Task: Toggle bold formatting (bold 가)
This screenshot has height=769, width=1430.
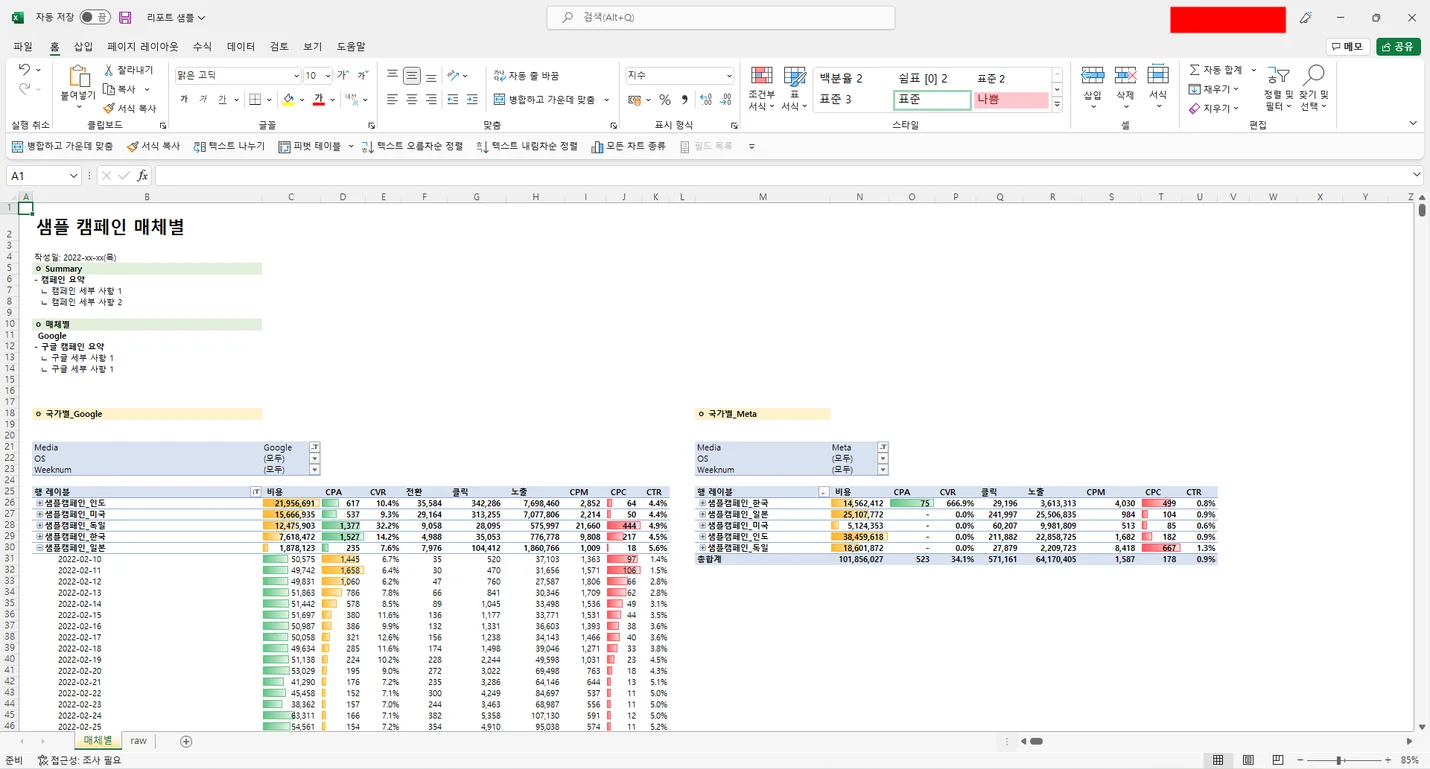Action: 184,99
